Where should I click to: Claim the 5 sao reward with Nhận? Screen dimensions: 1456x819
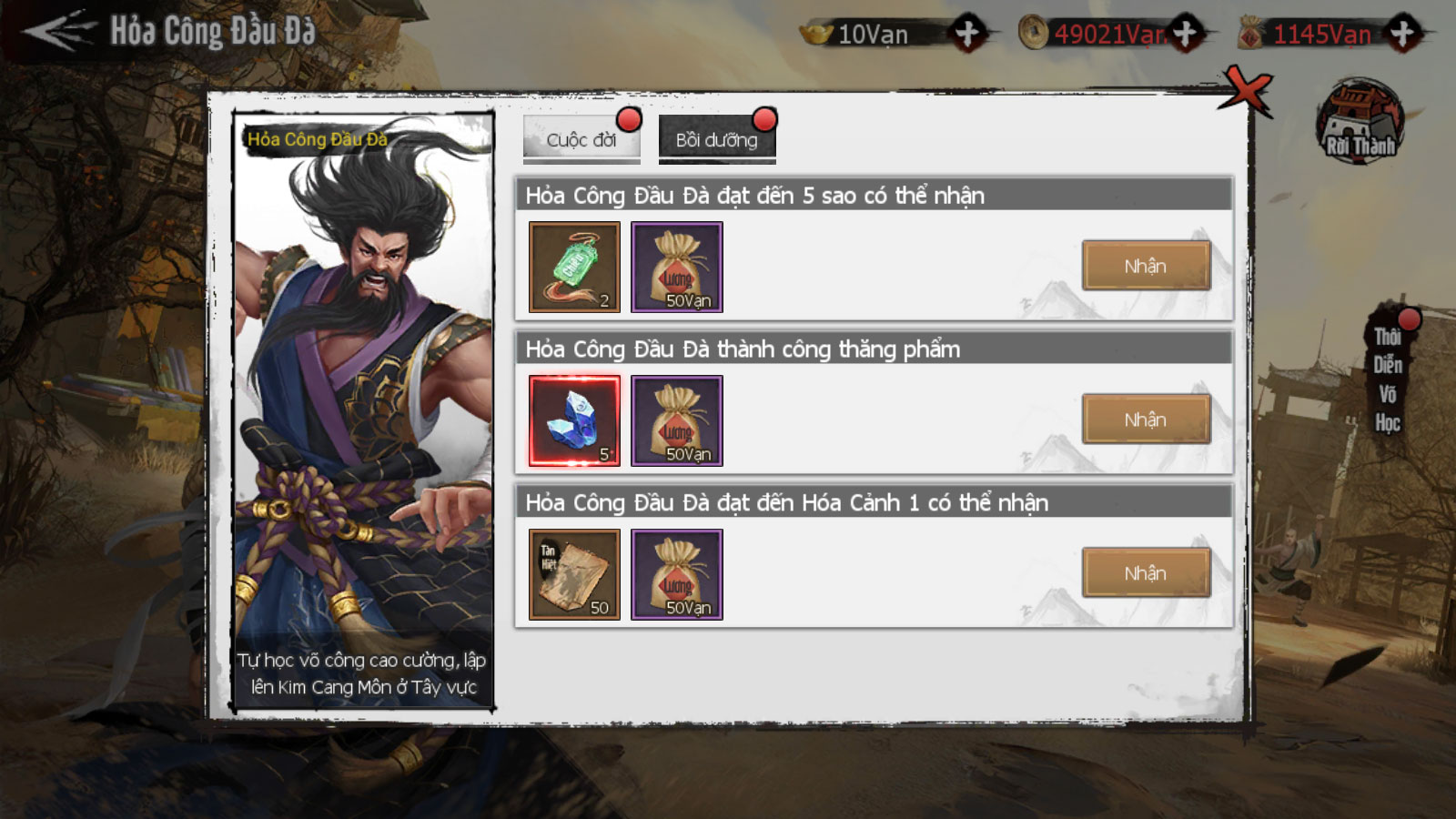coord(1146,266)
